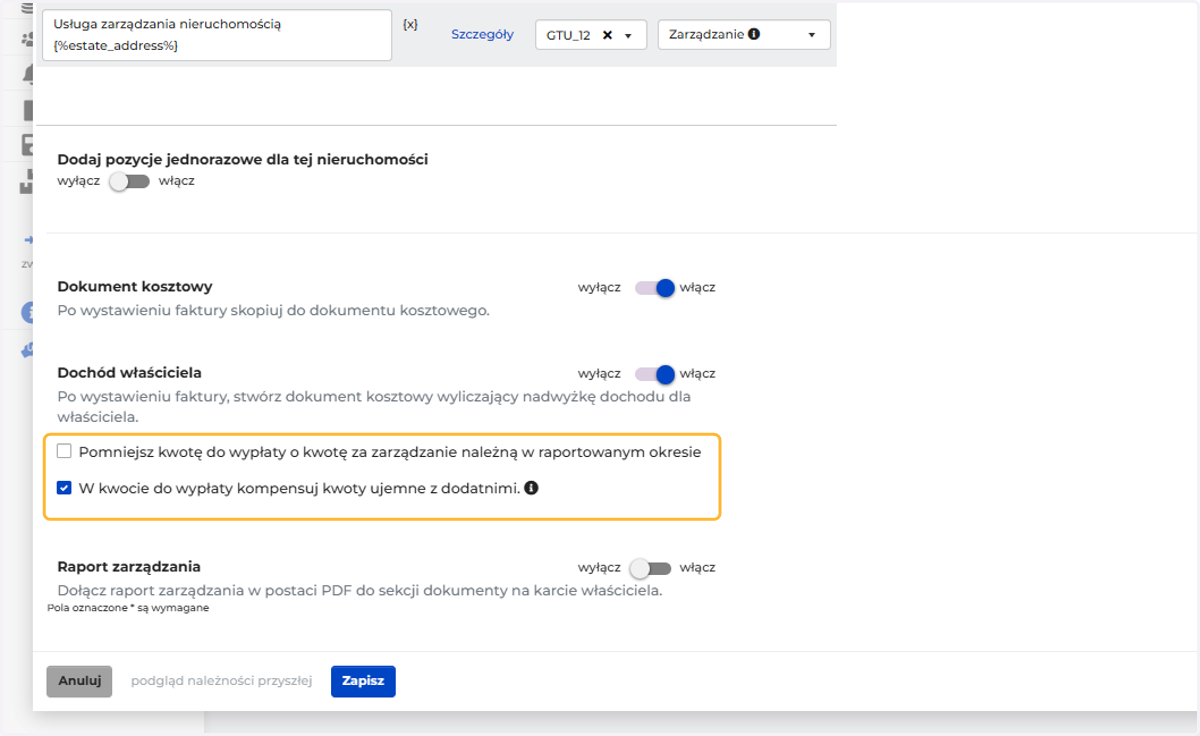
Task: Click 'Dodaj pozycje jednorazowe dla tej nieruchomości' heading
Action: tap(243, 159)
